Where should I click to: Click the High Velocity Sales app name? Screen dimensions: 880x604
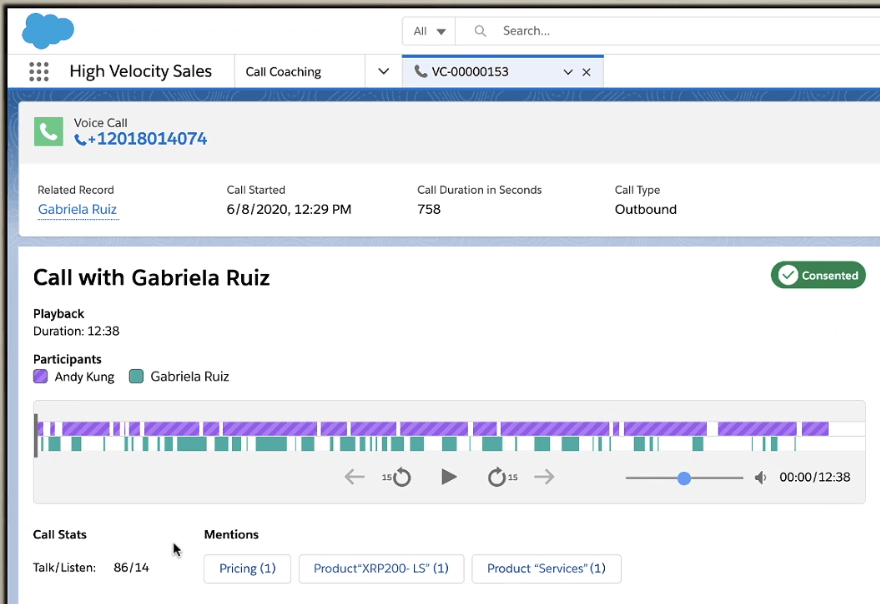[x=140, y=71]
